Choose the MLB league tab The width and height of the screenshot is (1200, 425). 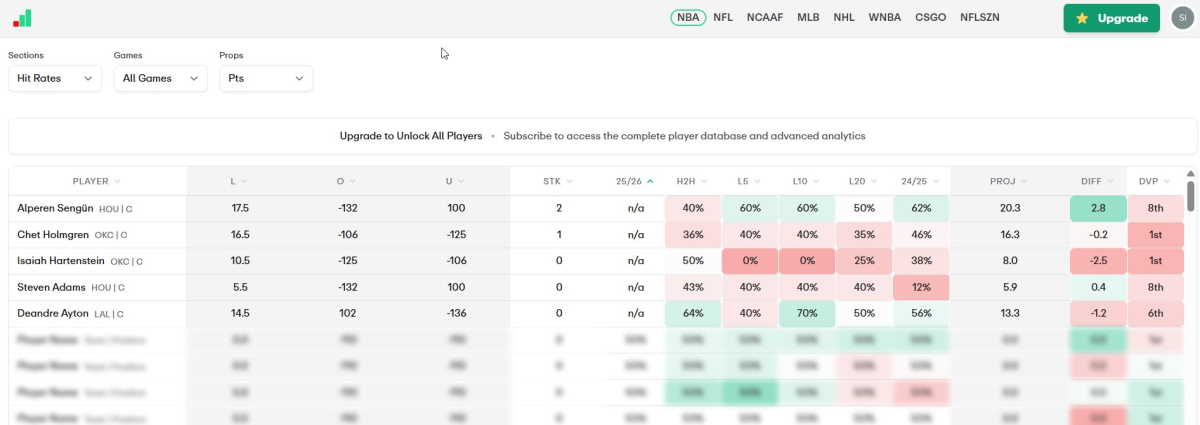(x=808, y=18)
